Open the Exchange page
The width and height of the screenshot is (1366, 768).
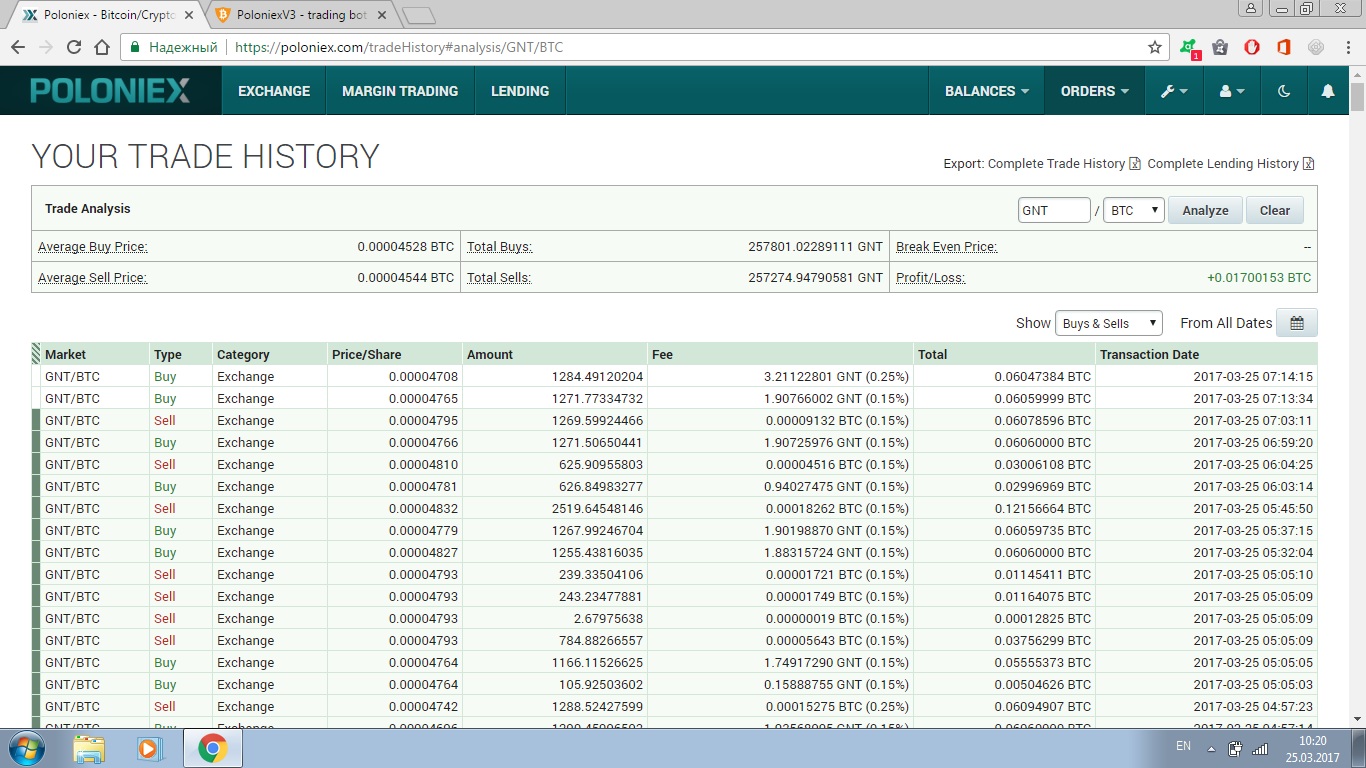coord(274,91)
